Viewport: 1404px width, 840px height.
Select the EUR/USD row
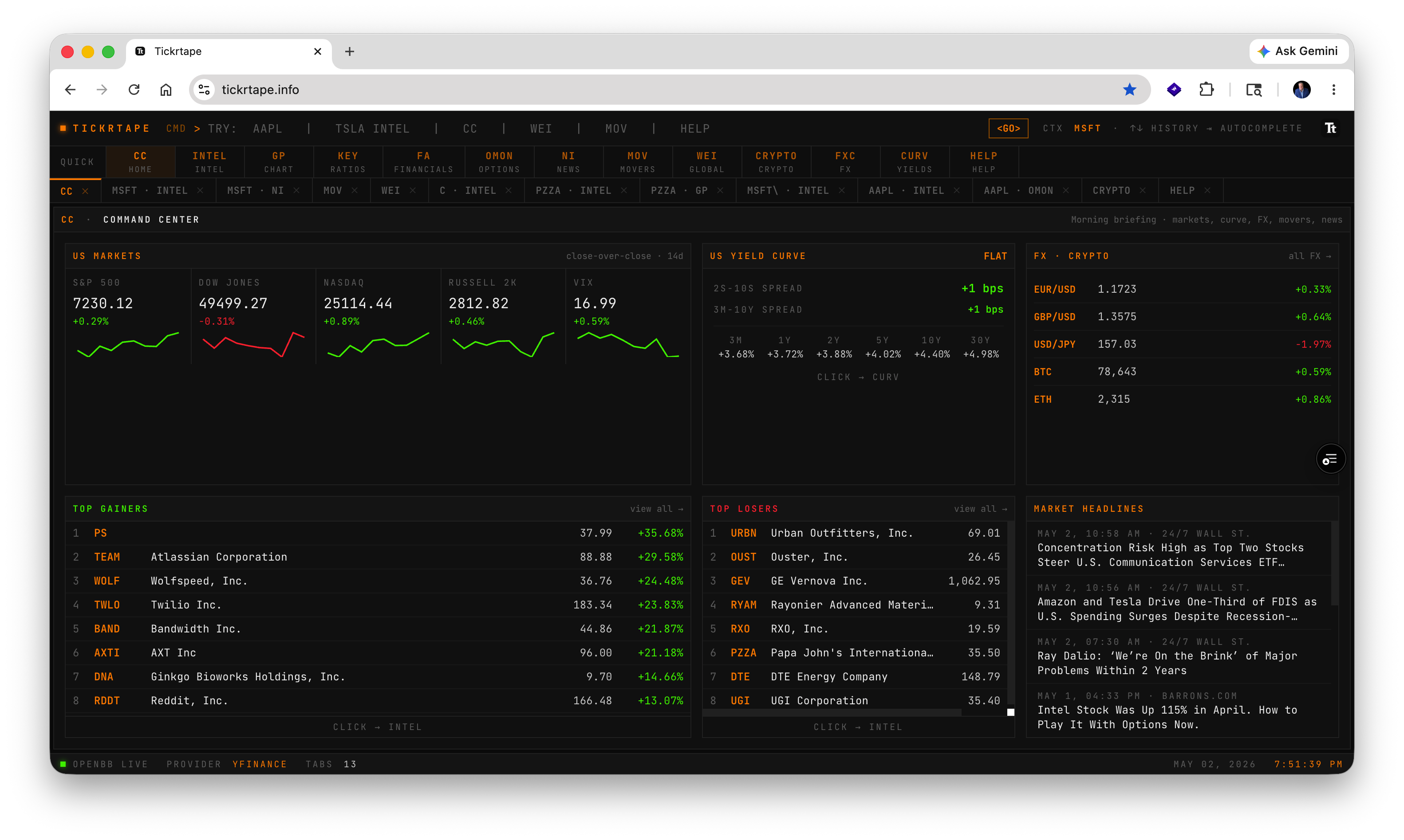pos(1182,289)
